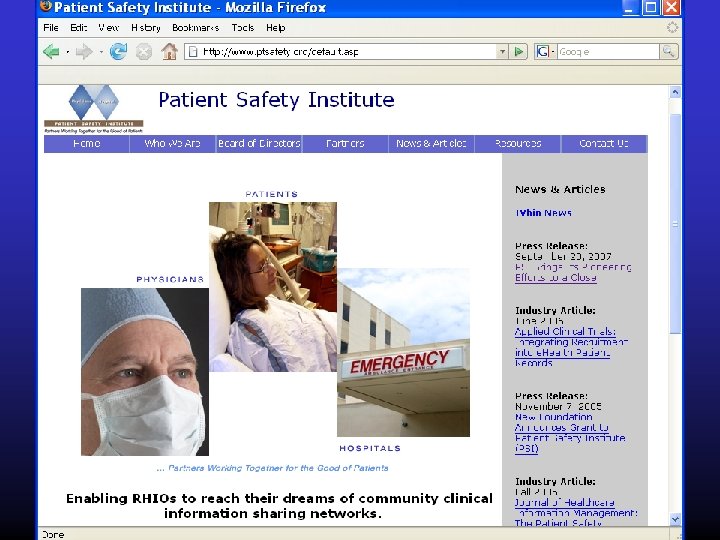720x540 pixels.
Task: Click the News & Articles sidebar heading
Action: (x=560, y=189)
